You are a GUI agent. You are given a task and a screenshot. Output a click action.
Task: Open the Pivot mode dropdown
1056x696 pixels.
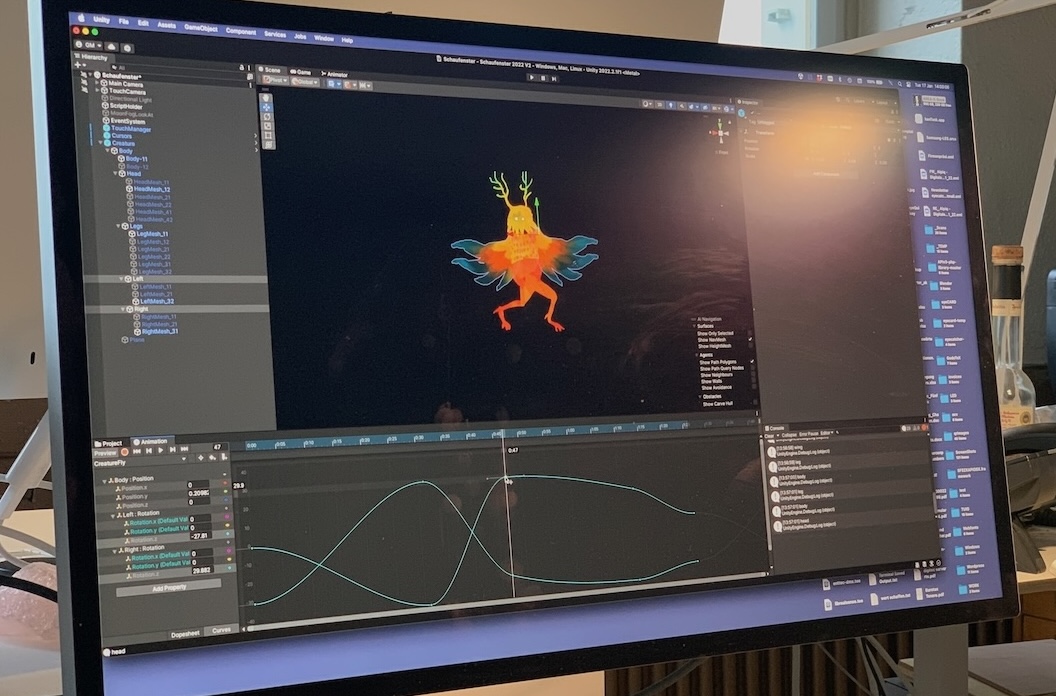pos(277,80)
